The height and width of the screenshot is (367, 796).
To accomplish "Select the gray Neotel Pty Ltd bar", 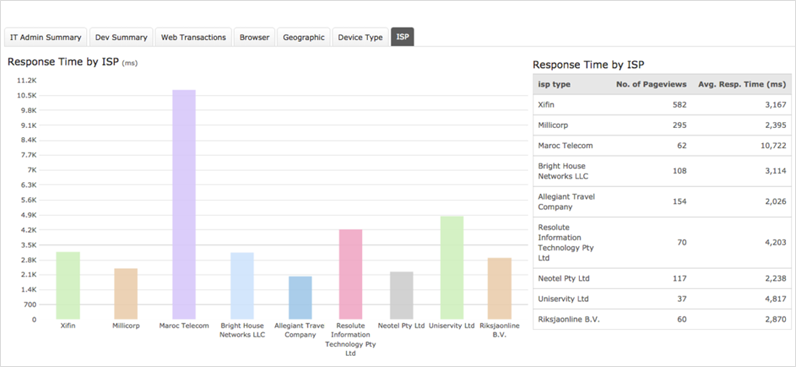I will [402, 295].
